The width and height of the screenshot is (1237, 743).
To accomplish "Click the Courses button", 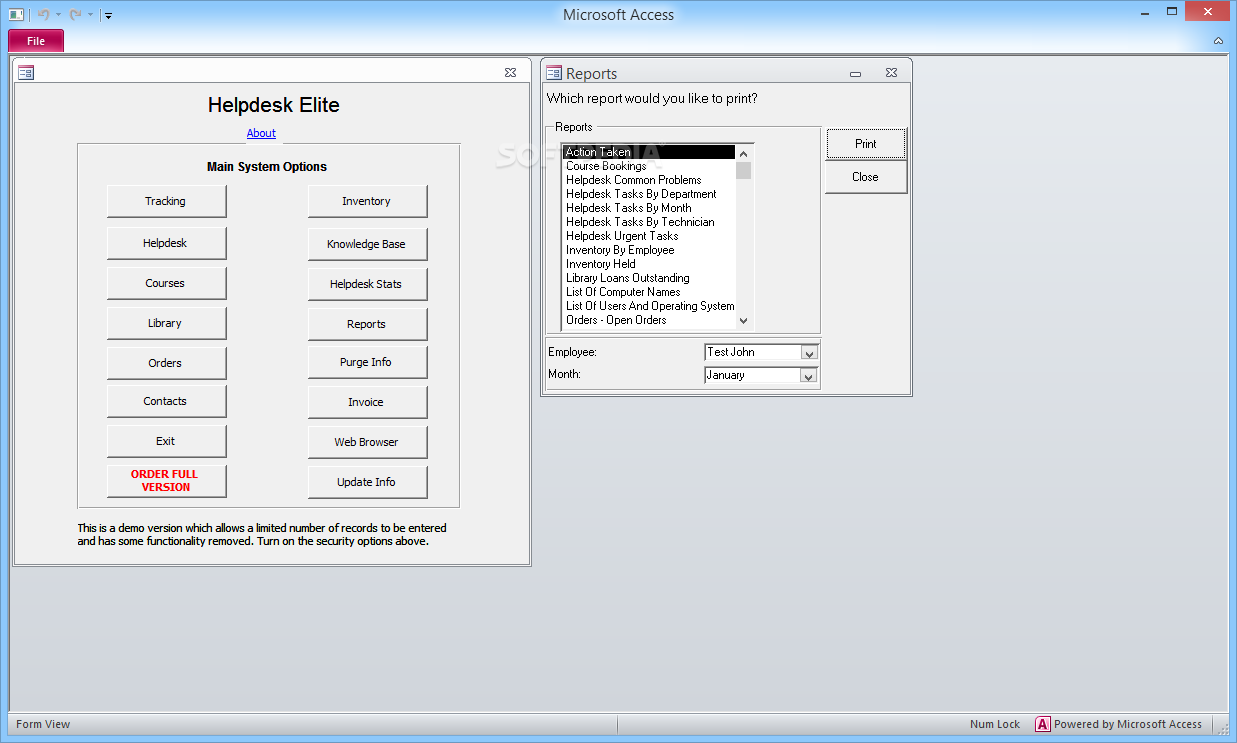I will 166,283.
